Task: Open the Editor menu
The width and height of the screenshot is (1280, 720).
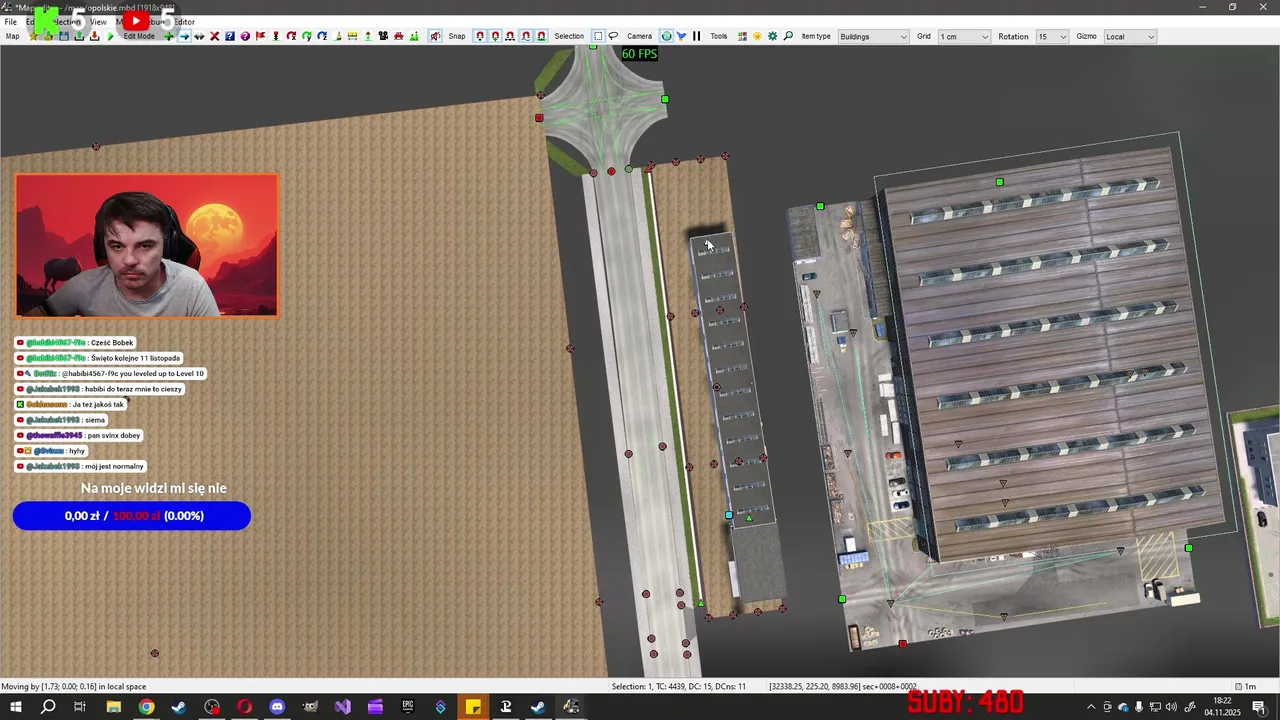Action: pyautogui.click(x=185, y=21)
